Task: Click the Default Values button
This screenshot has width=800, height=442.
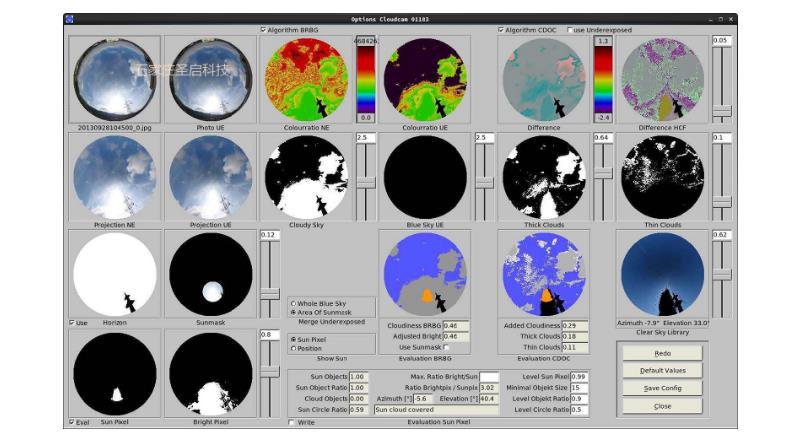Action: pyautogui.click(x=662, y=371)
